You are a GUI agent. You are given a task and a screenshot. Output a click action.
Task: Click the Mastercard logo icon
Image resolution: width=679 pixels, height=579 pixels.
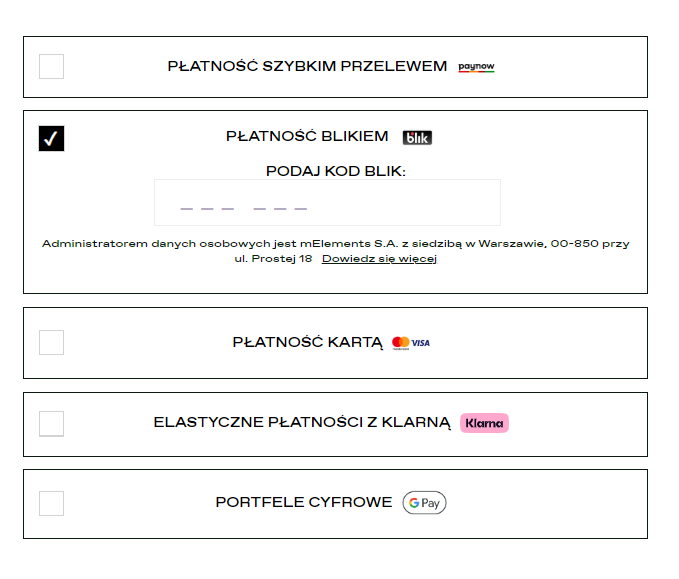pyautogui.click(x=401, y=343)
